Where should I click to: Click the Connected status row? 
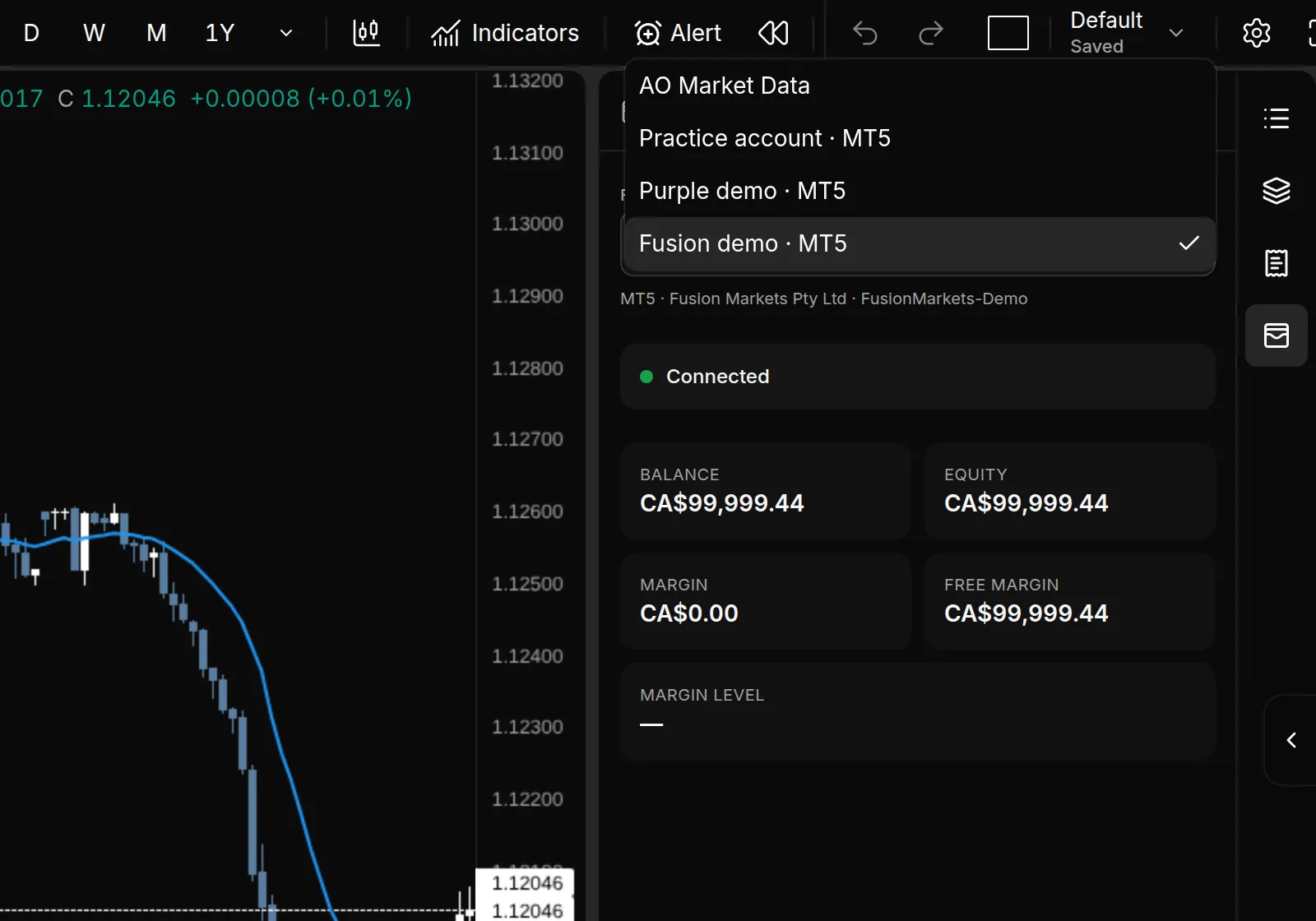(917, 377)
